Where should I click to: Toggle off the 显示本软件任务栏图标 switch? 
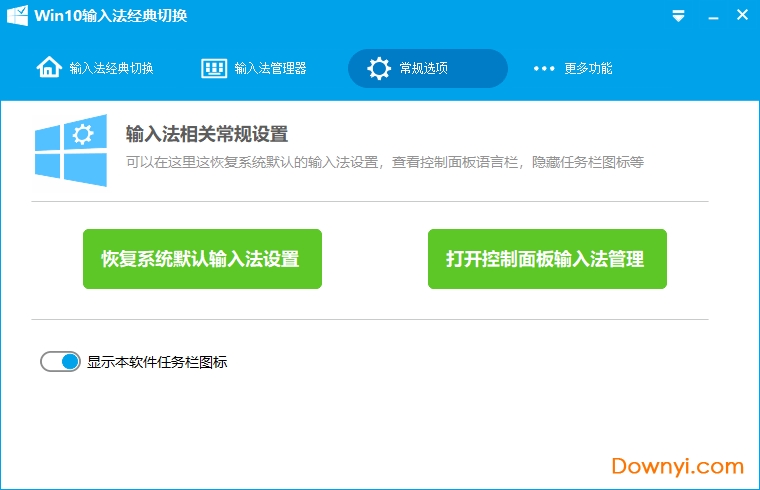[x=60, y=362]
